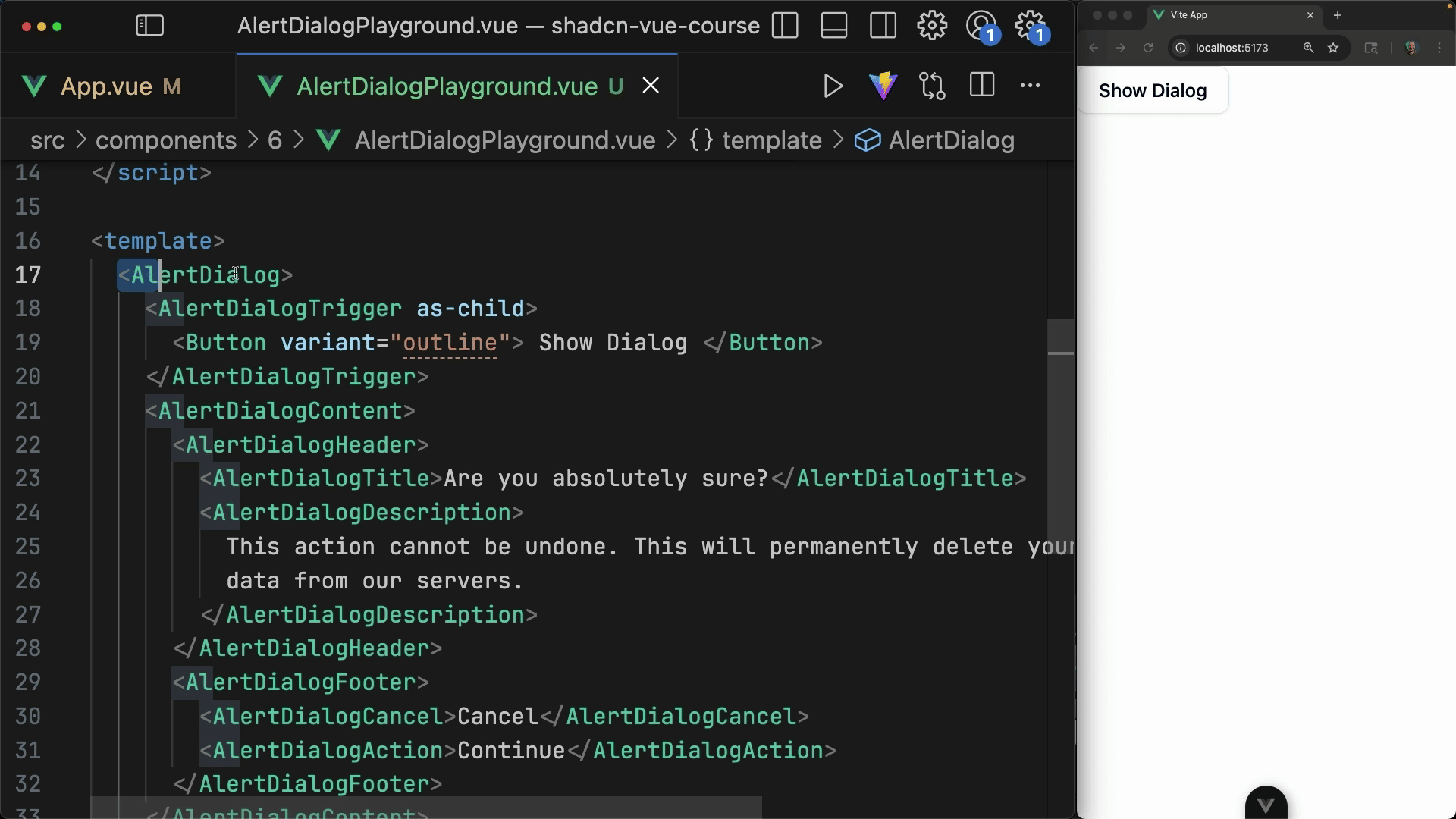Viewport: 1456px width, 819px height.
Task: Open the components breadcrumb
Action: coord(166,140)
